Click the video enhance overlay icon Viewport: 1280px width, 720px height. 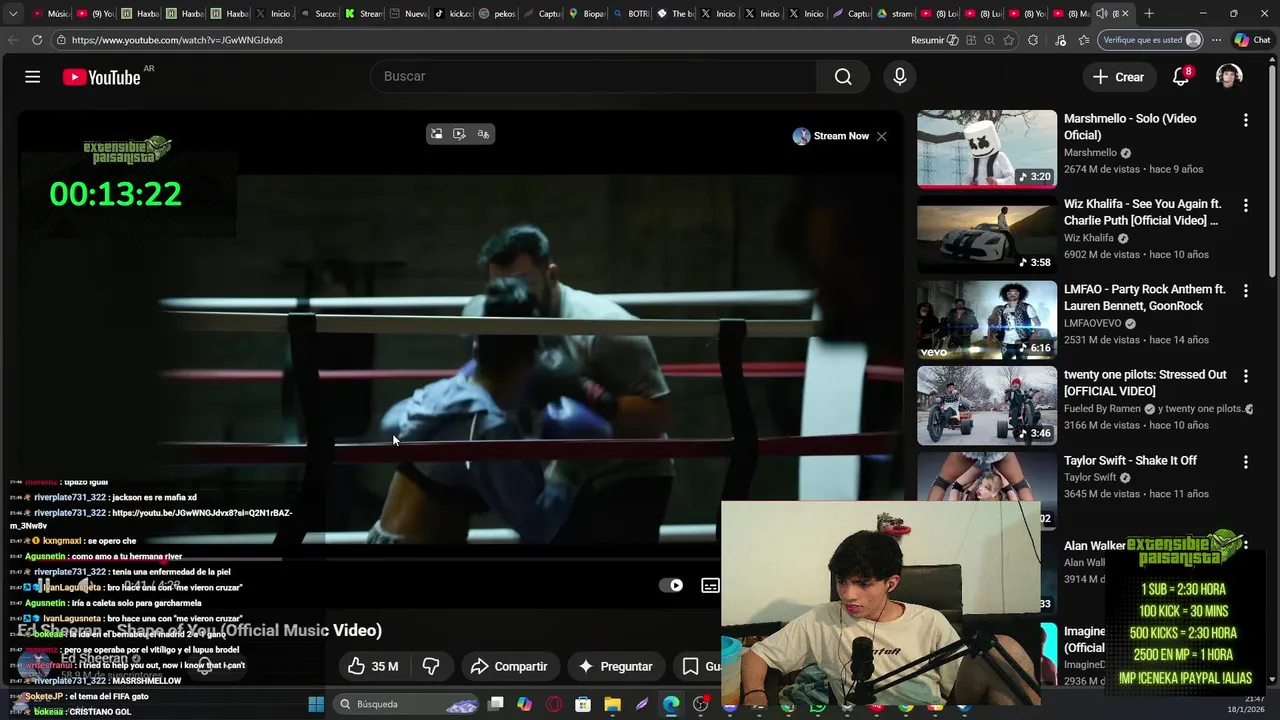tap(459, 134)
